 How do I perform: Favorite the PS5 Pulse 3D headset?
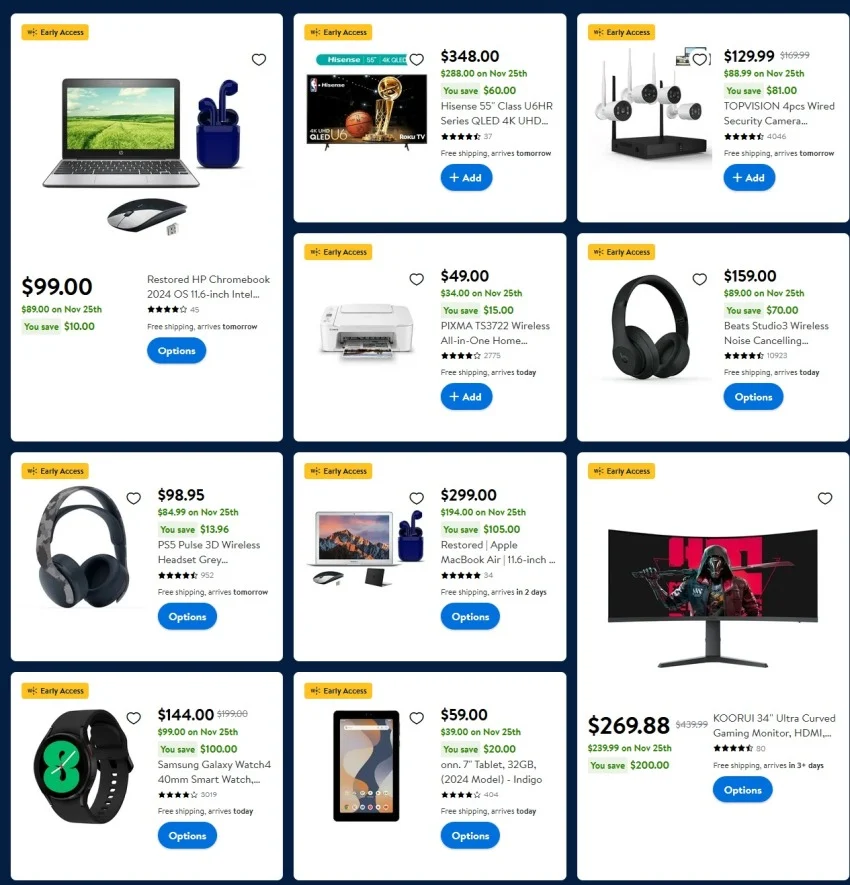pyautogui.click(x=133, y=498)
